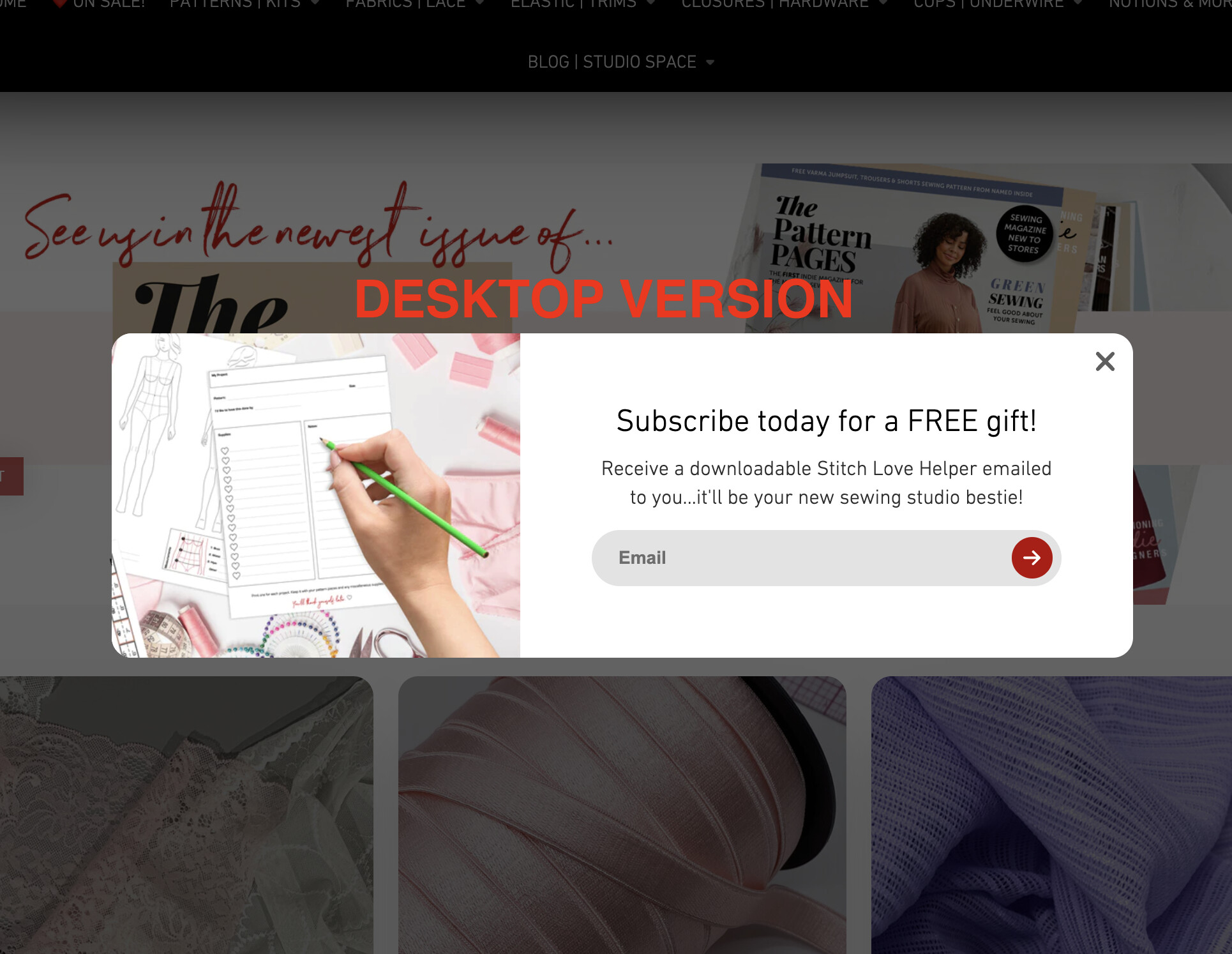This screenshot has width=1232, height=954.
Task: Expand the Fabrics | Lace dropdown arrow
Action: (x=480, y=3)
